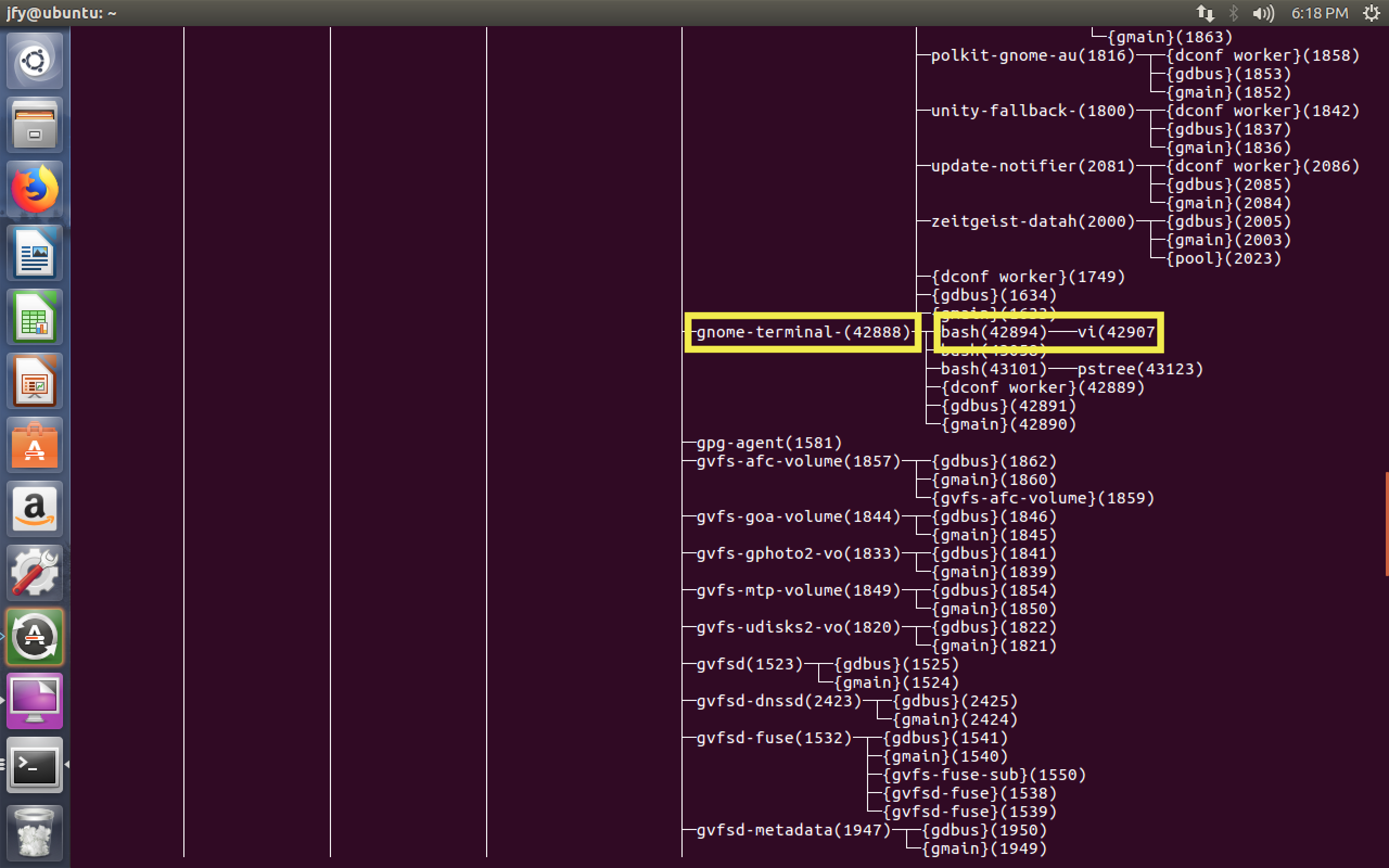Open the session power cog menu
The width and height of the screenshot is (1389, 868).
(1371, 12)
